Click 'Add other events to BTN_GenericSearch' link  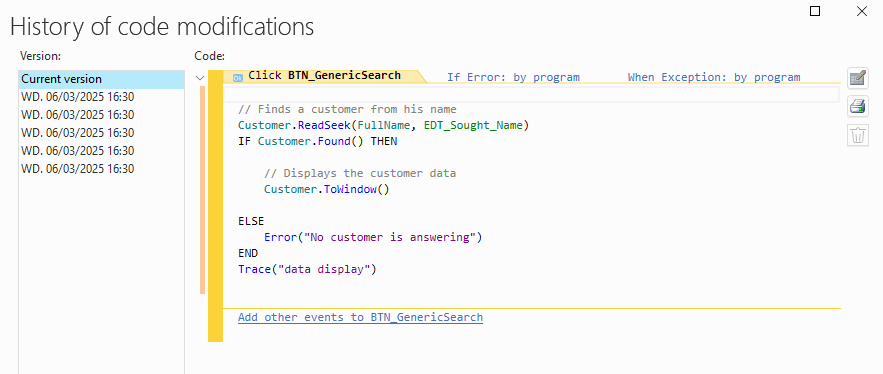tap(360, 318)
